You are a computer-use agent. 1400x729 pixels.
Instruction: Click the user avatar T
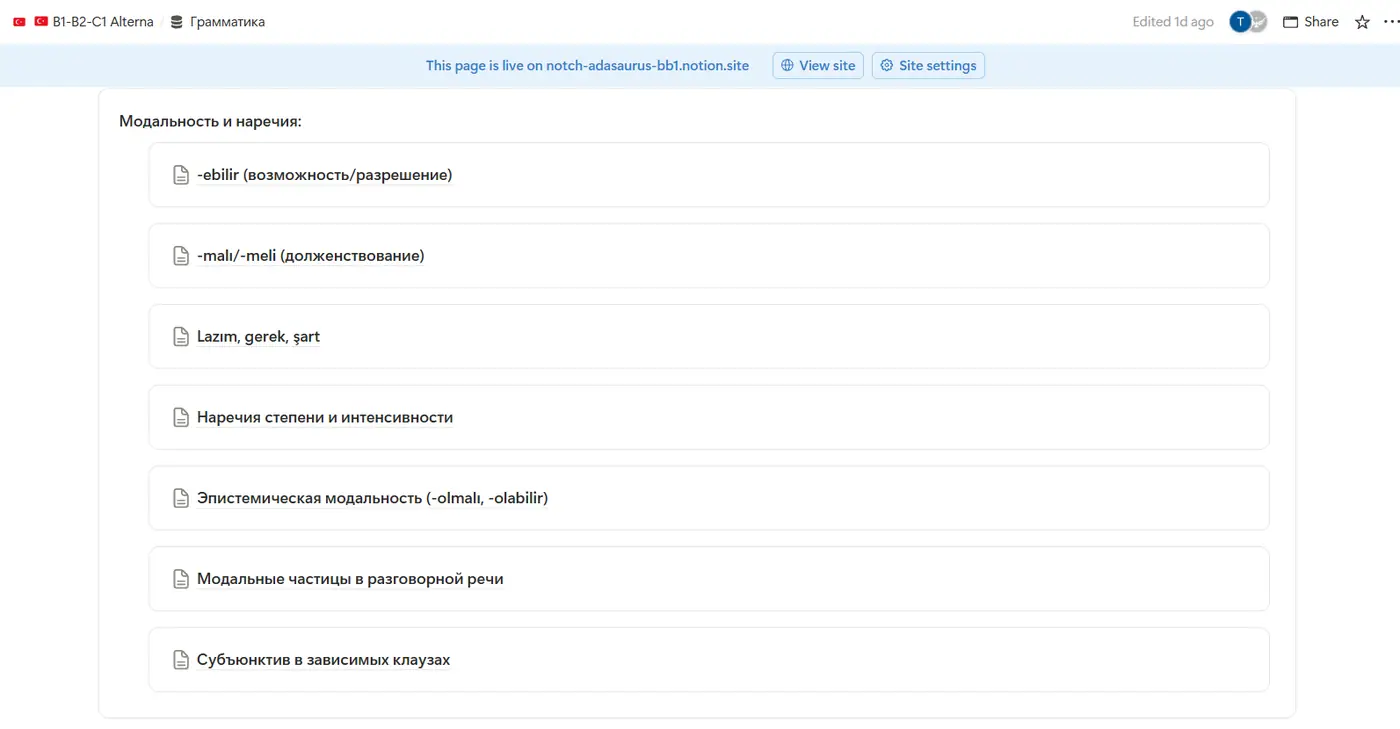(x=1240, y=22)
